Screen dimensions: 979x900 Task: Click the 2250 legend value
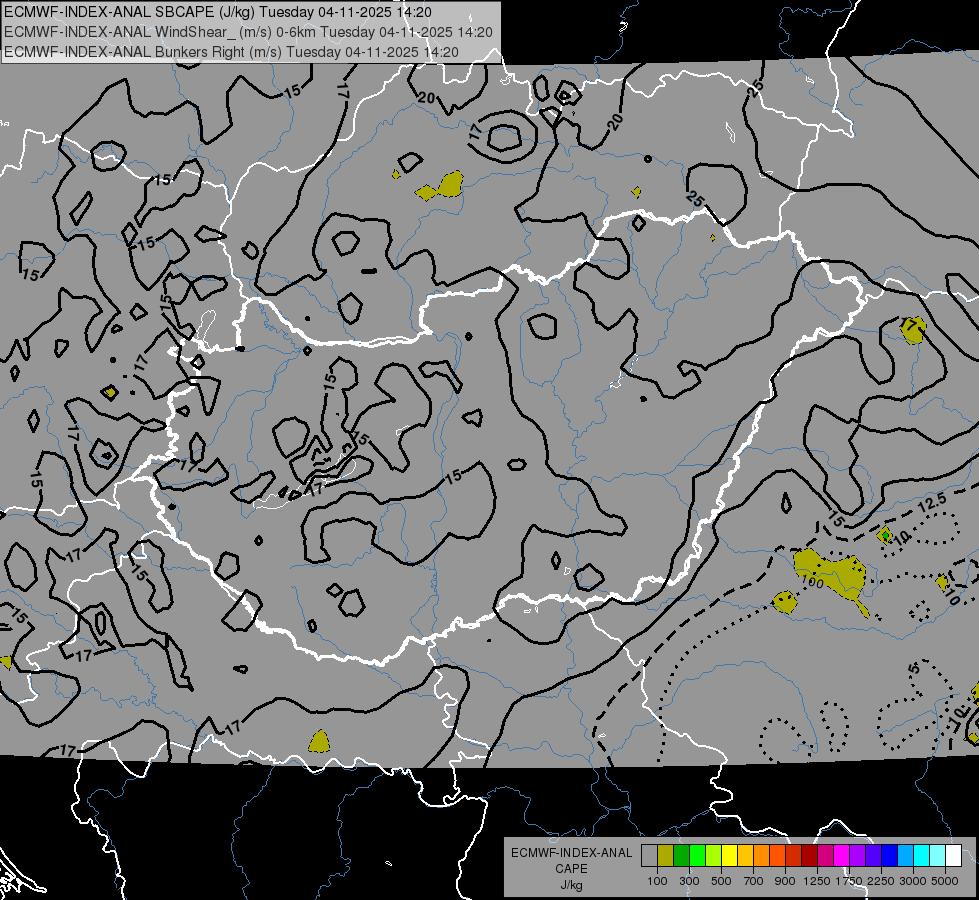pos(881,881)
